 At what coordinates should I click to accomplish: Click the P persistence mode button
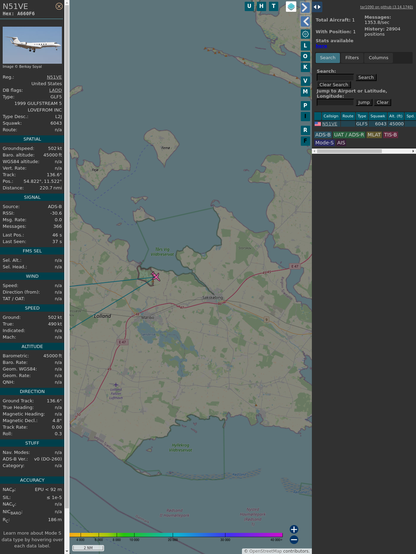click(x=305, y=105)
